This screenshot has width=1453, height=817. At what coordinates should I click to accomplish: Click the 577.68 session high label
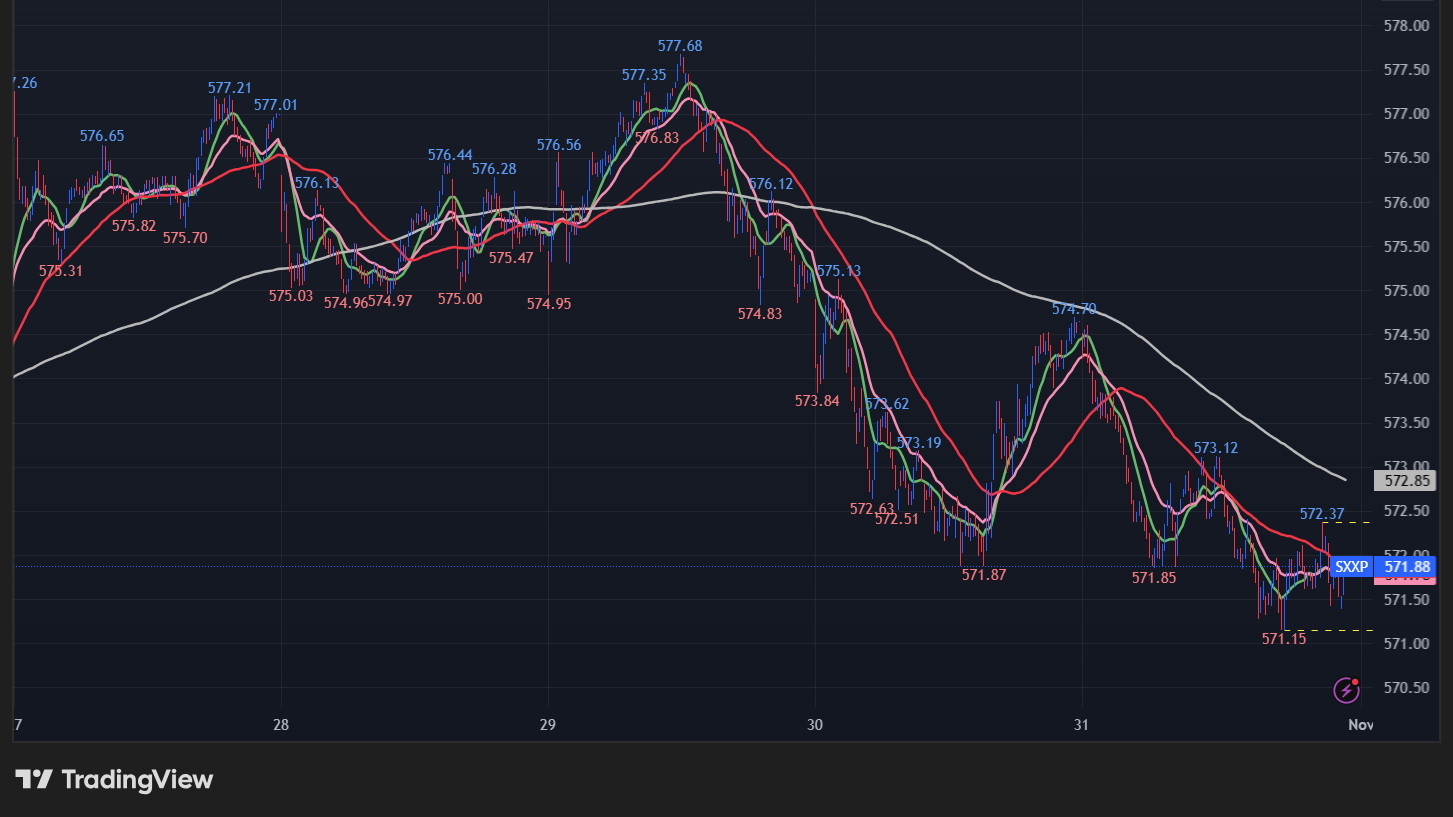pyautogui.click(x=680, y=45)
